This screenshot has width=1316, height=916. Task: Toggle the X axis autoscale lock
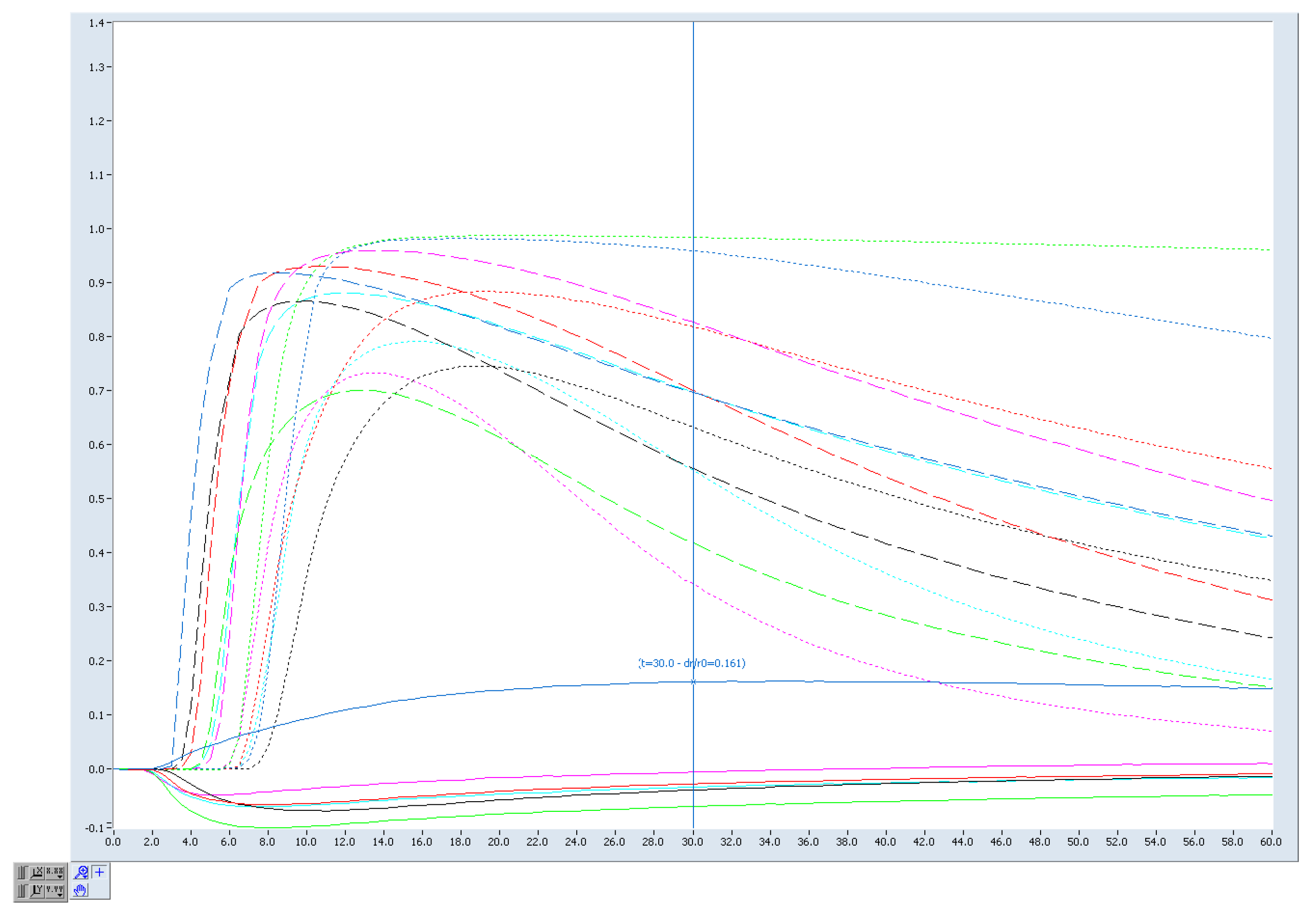click(x=22, y=873)
